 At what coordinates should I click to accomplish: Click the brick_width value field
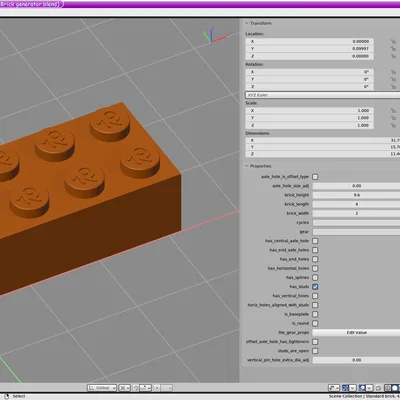(x=356, y=213)
